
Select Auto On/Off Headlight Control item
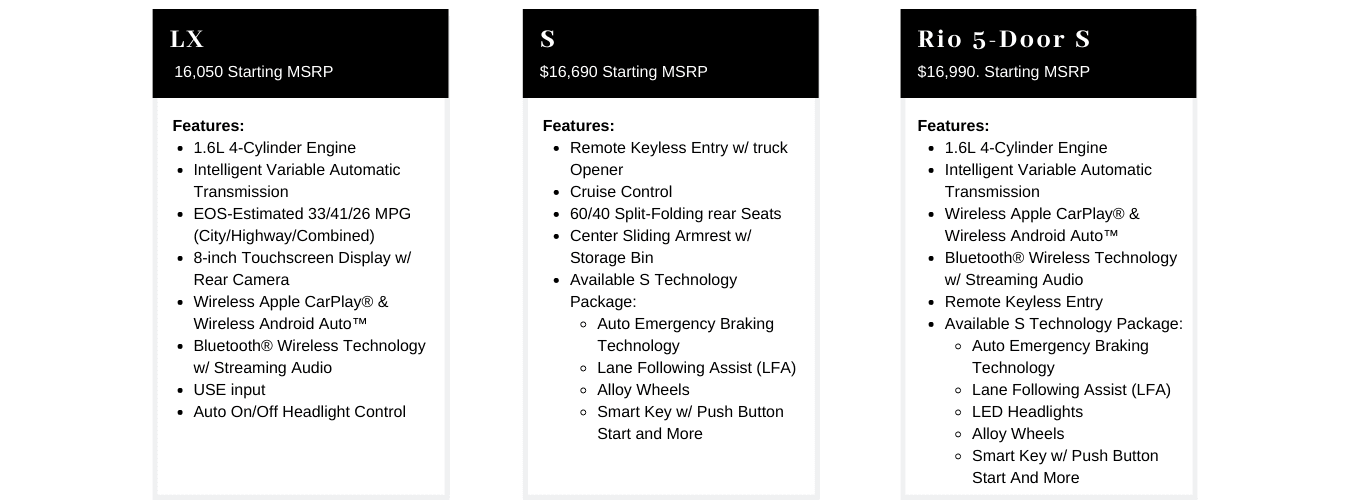click(x=299, y=412)
